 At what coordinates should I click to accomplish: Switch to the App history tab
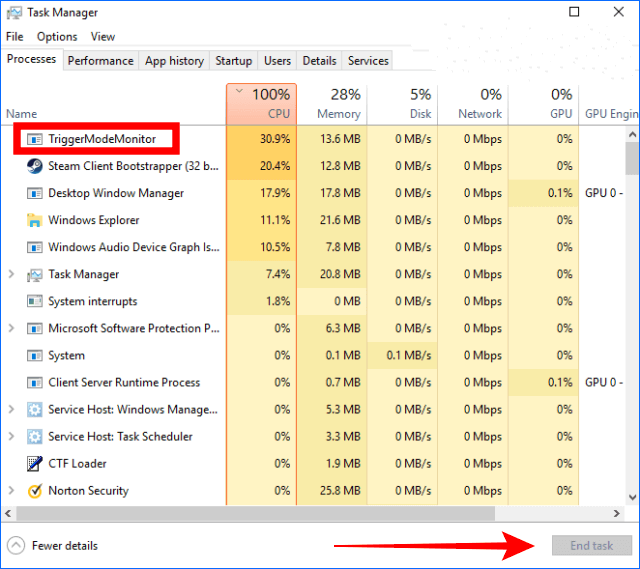pyautogui.click(x=174, y=61)
